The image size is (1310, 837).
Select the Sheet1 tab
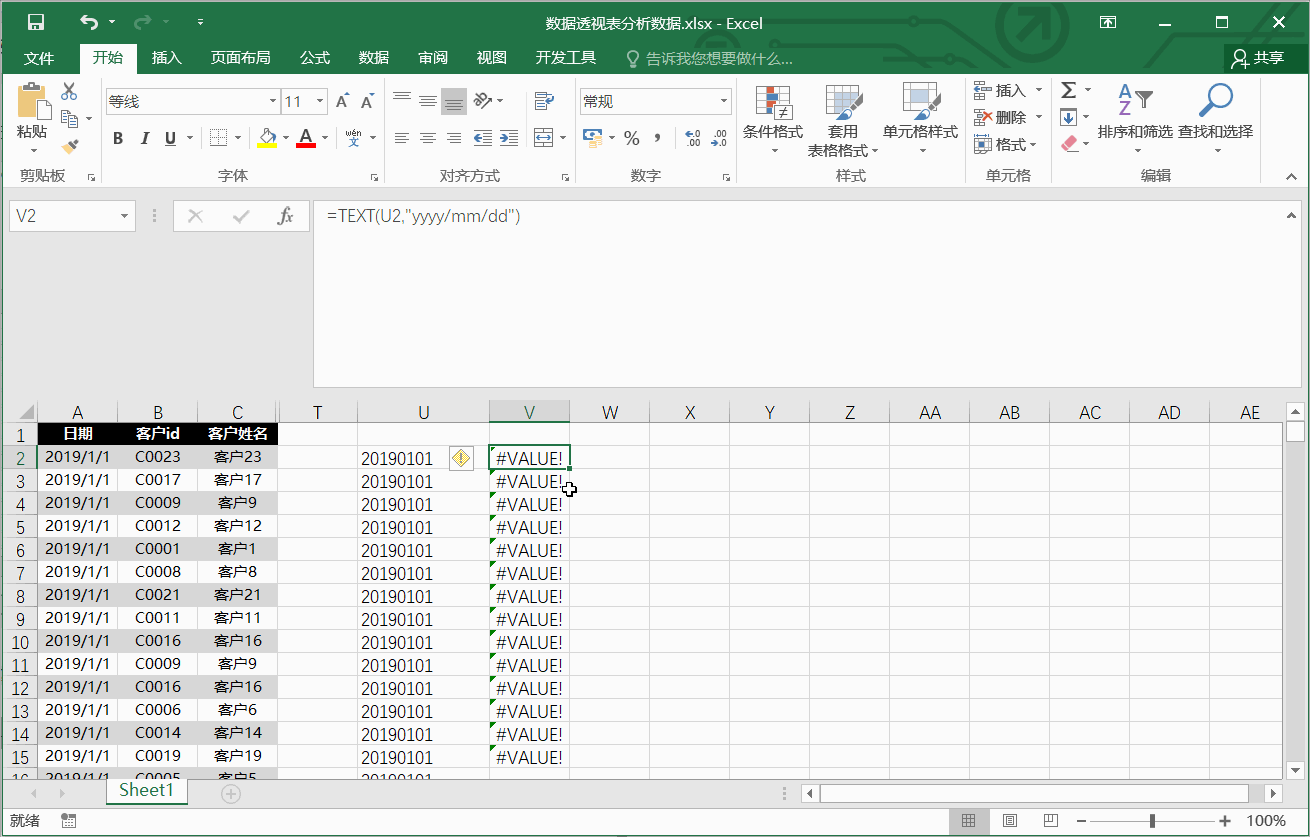(146, 790)
